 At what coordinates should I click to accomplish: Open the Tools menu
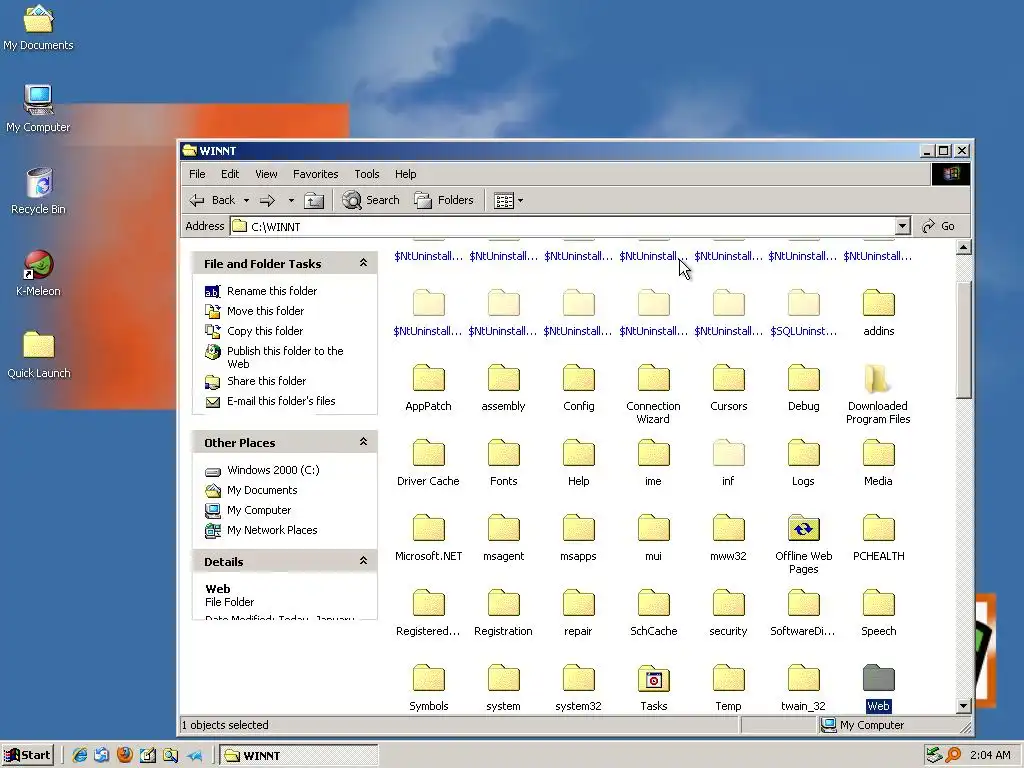click(367, 174)
